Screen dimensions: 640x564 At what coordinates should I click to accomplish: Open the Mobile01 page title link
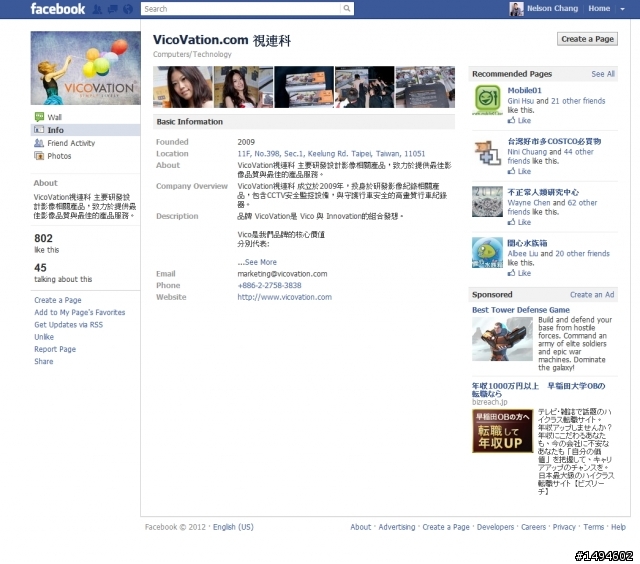[x=524, y=91]
